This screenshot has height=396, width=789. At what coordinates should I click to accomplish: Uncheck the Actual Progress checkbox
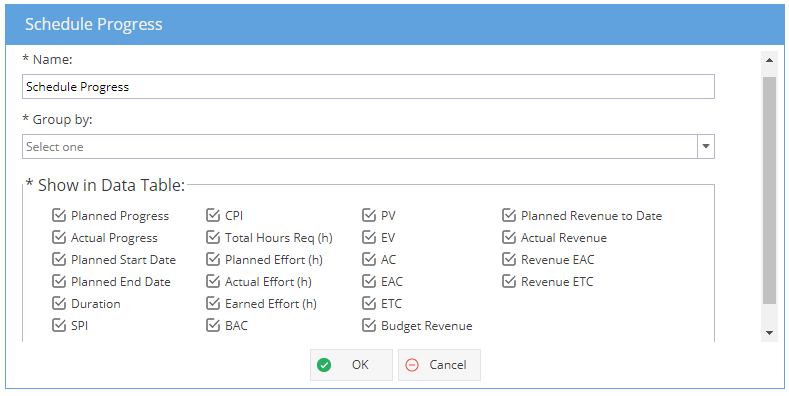59,237
